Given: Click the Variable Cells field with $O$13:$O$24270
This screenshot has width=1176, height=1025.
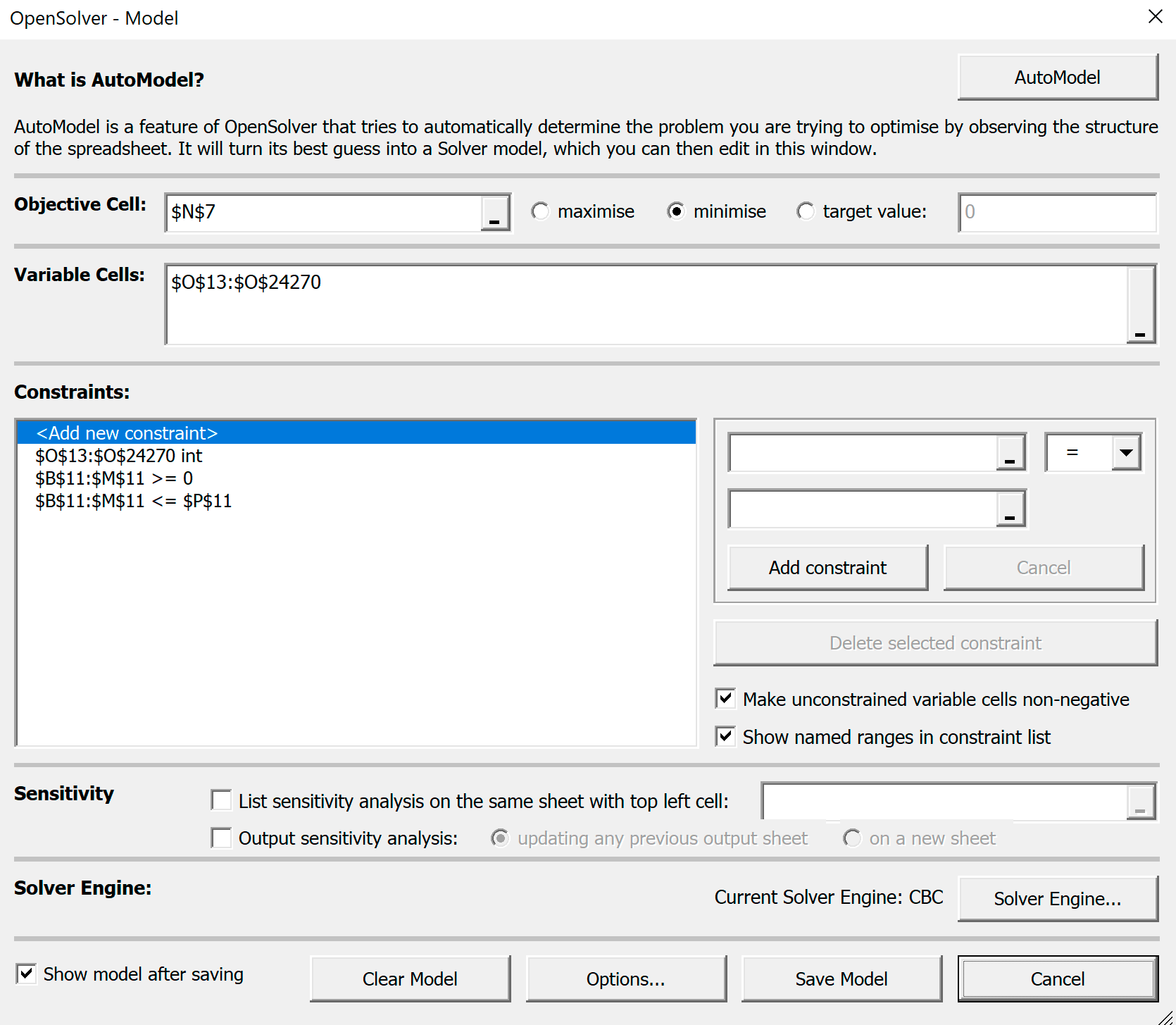Looking at the screenshot, I should (646, 304).
